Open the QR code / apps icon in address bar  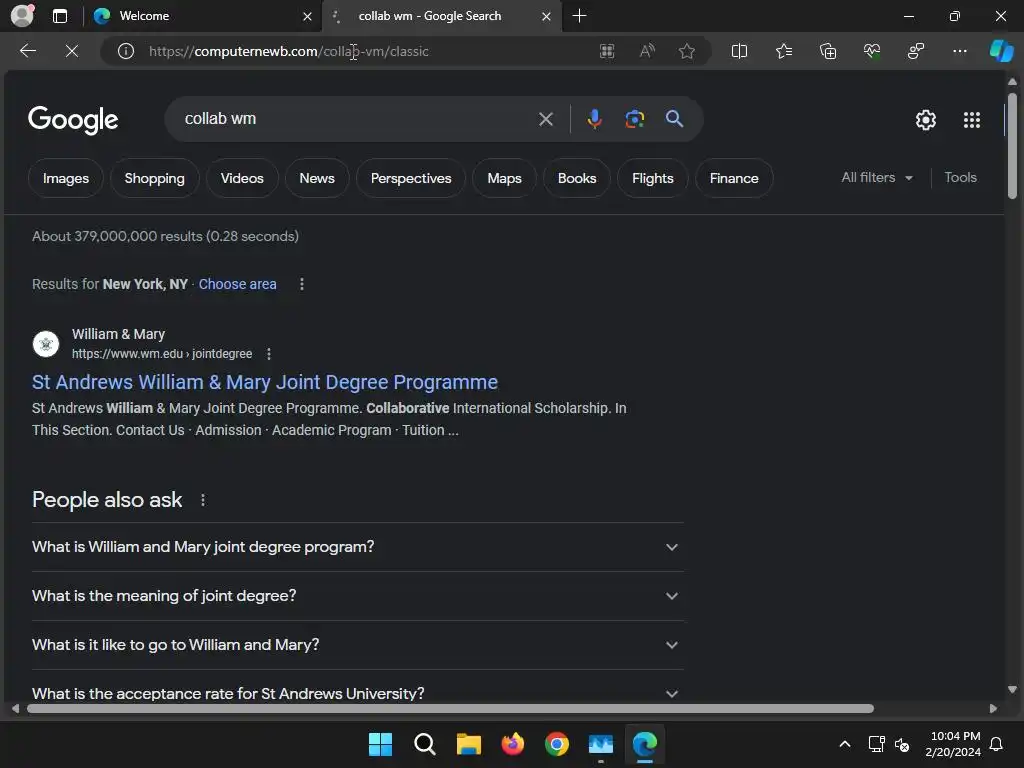607,51
